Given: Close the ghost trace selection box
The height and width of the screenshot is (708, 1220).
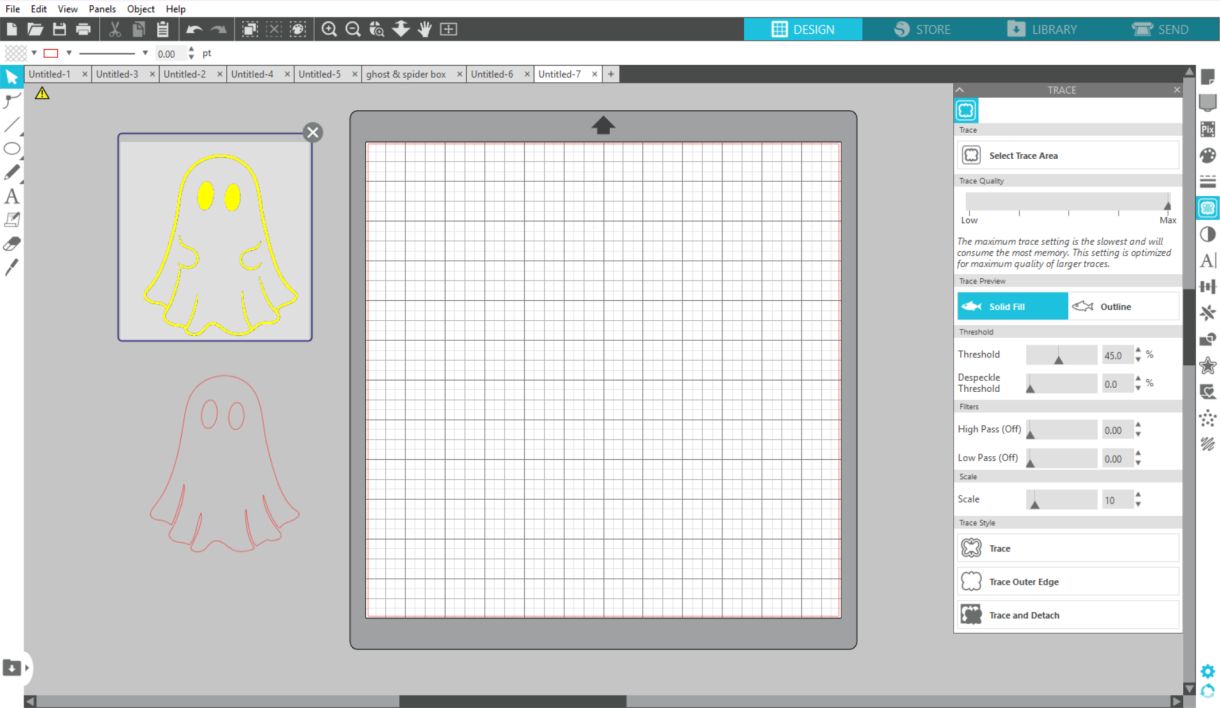Looking at the screenshot, I should pyautogui.click(x=313, y=132).
